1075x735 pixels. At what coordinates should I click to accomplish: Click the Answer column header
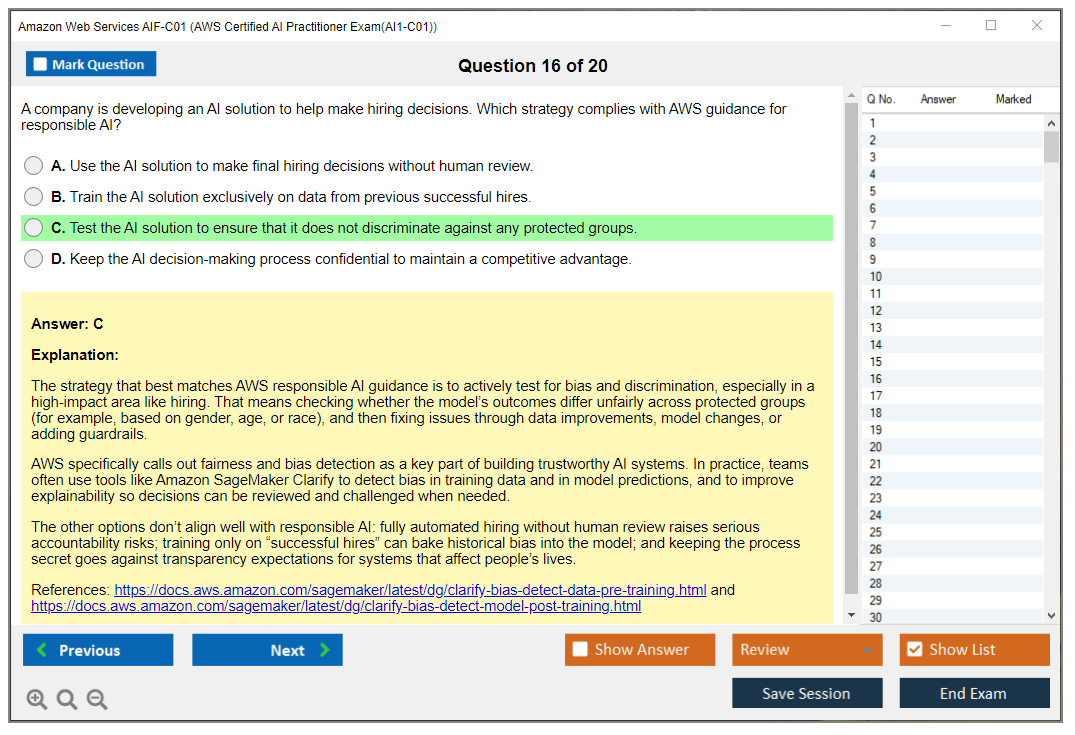[940, 99]
